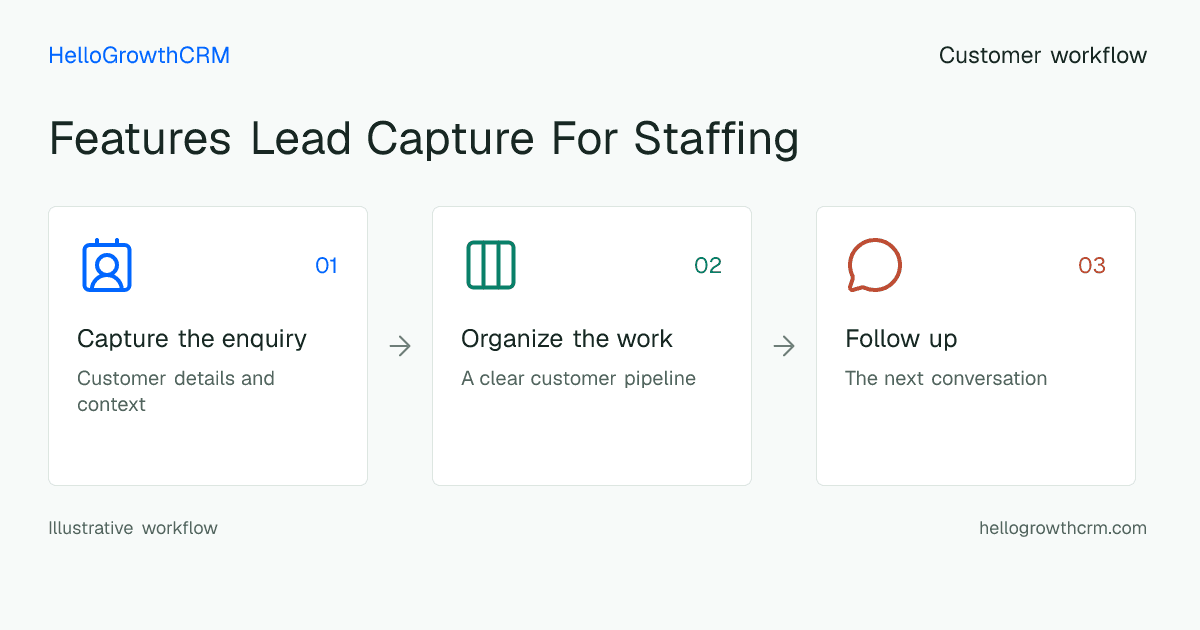The height and width of the screenshot is (630, 1200).
Task: Open the HelloGrowthCRM brand link
Action: [139, 56]
